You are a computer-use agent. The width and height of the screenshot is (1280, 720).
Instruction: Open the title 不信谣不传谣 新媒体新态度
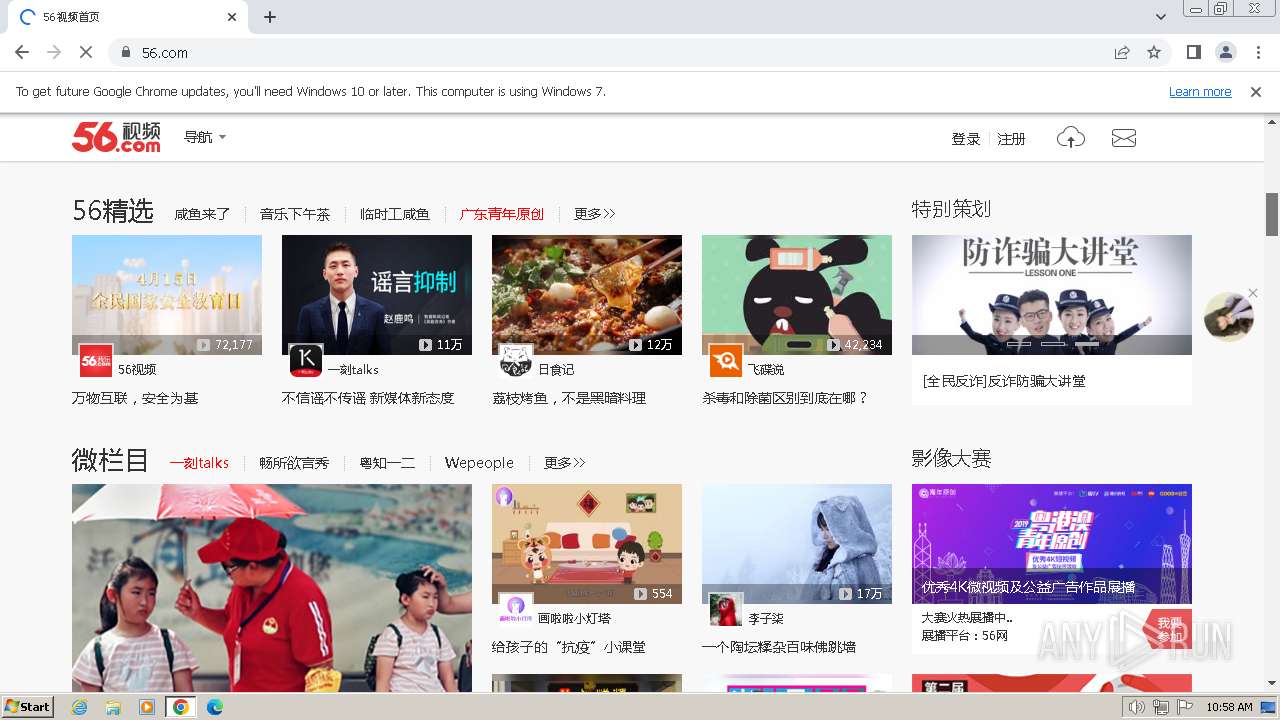pyautogui.click(x=368, y=398)
